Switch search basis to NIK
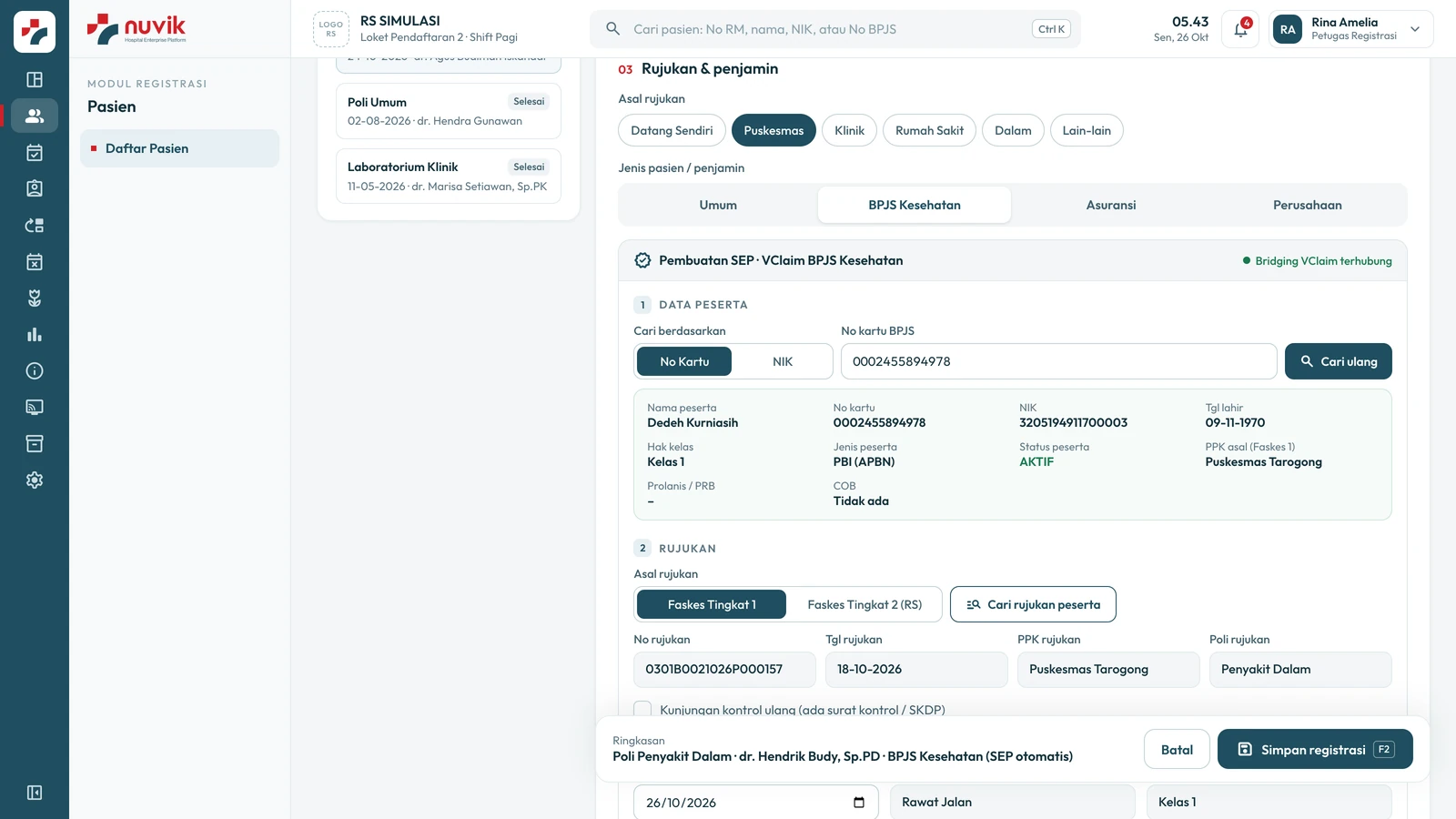 pyautogui.click(x=783, y=361)
